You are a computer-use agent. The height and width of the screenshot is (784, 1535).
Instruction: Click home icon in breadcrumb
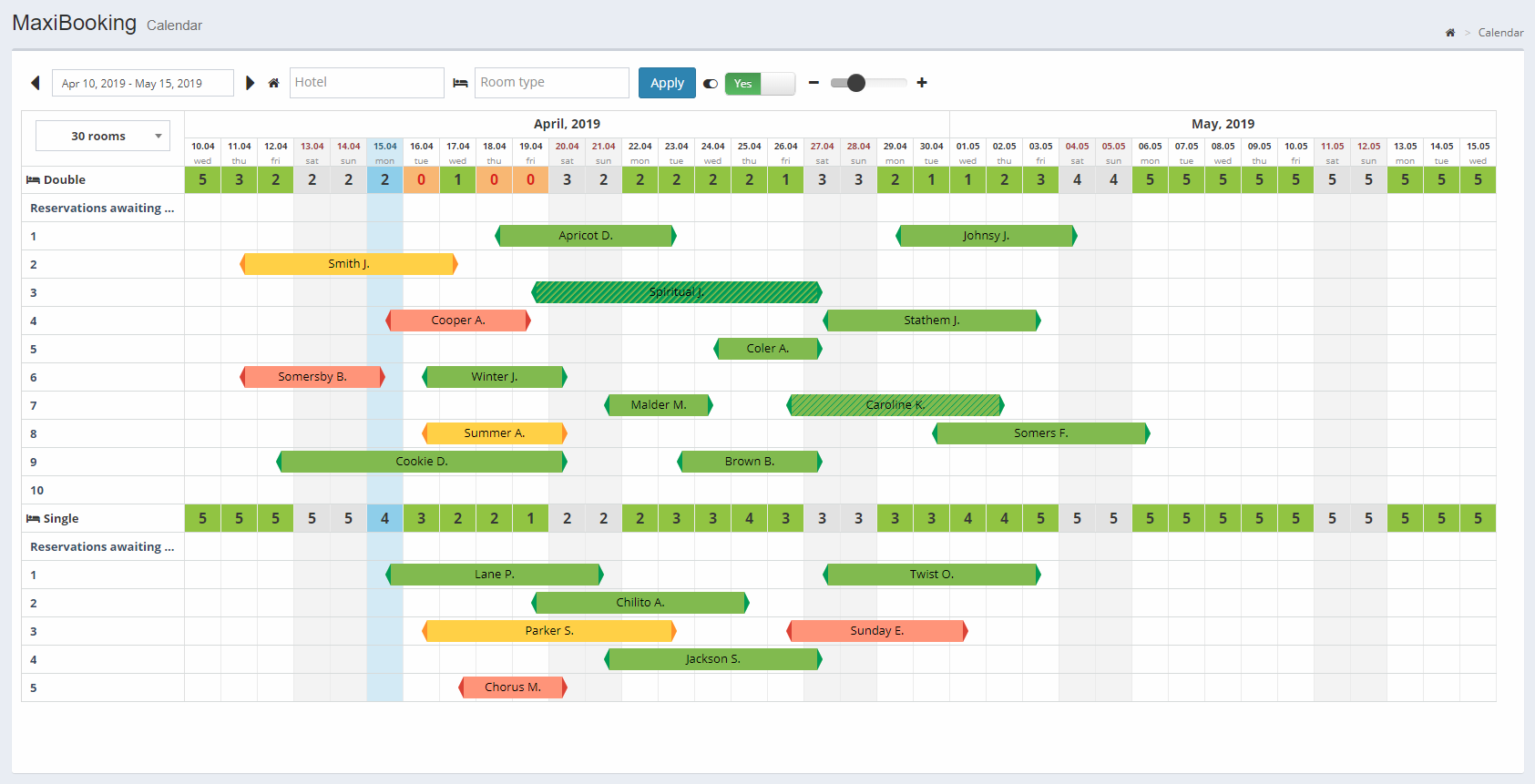[1450, 33]
